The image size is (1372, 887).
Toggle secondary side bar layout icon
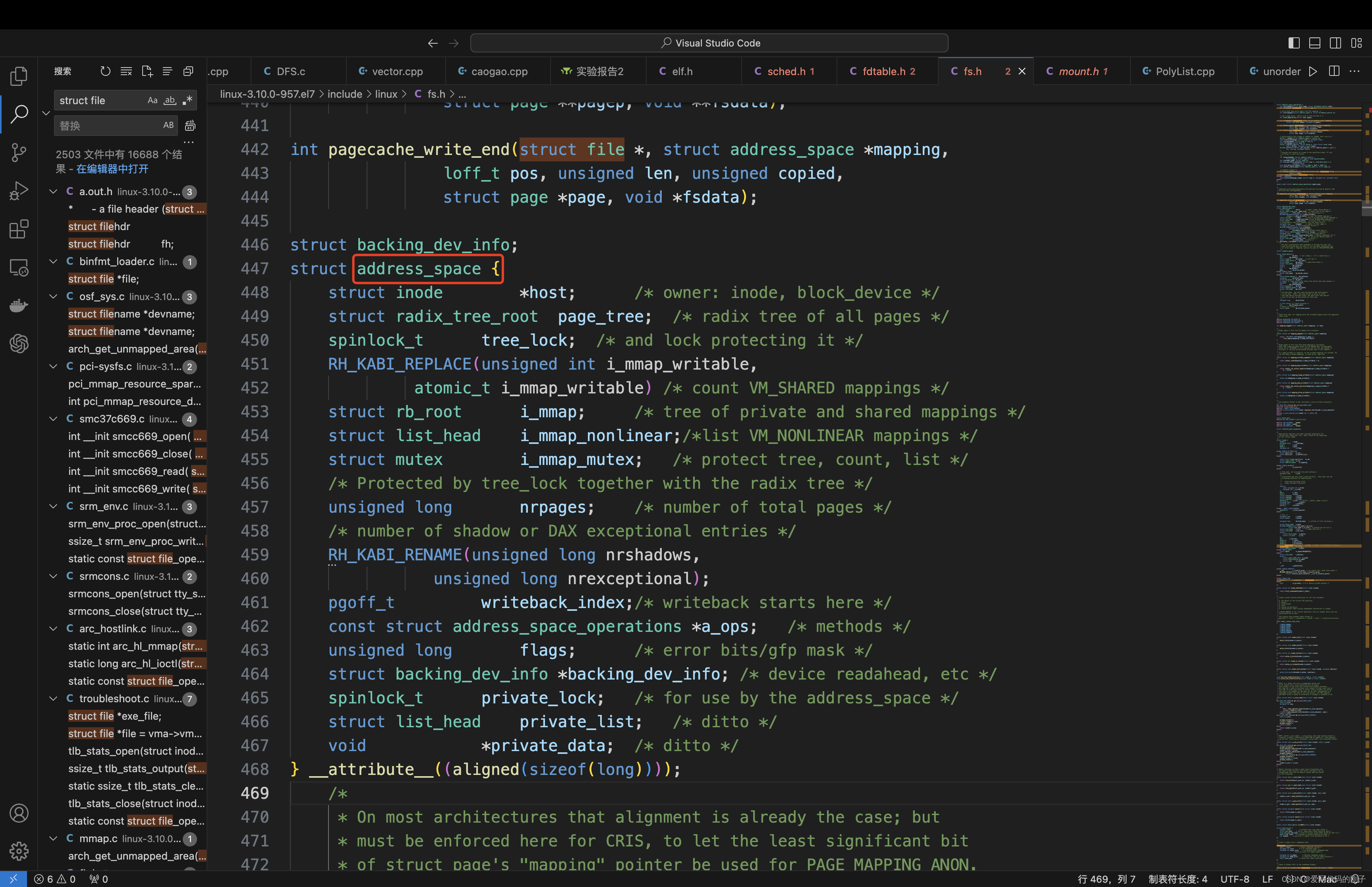click(1336, 43)
